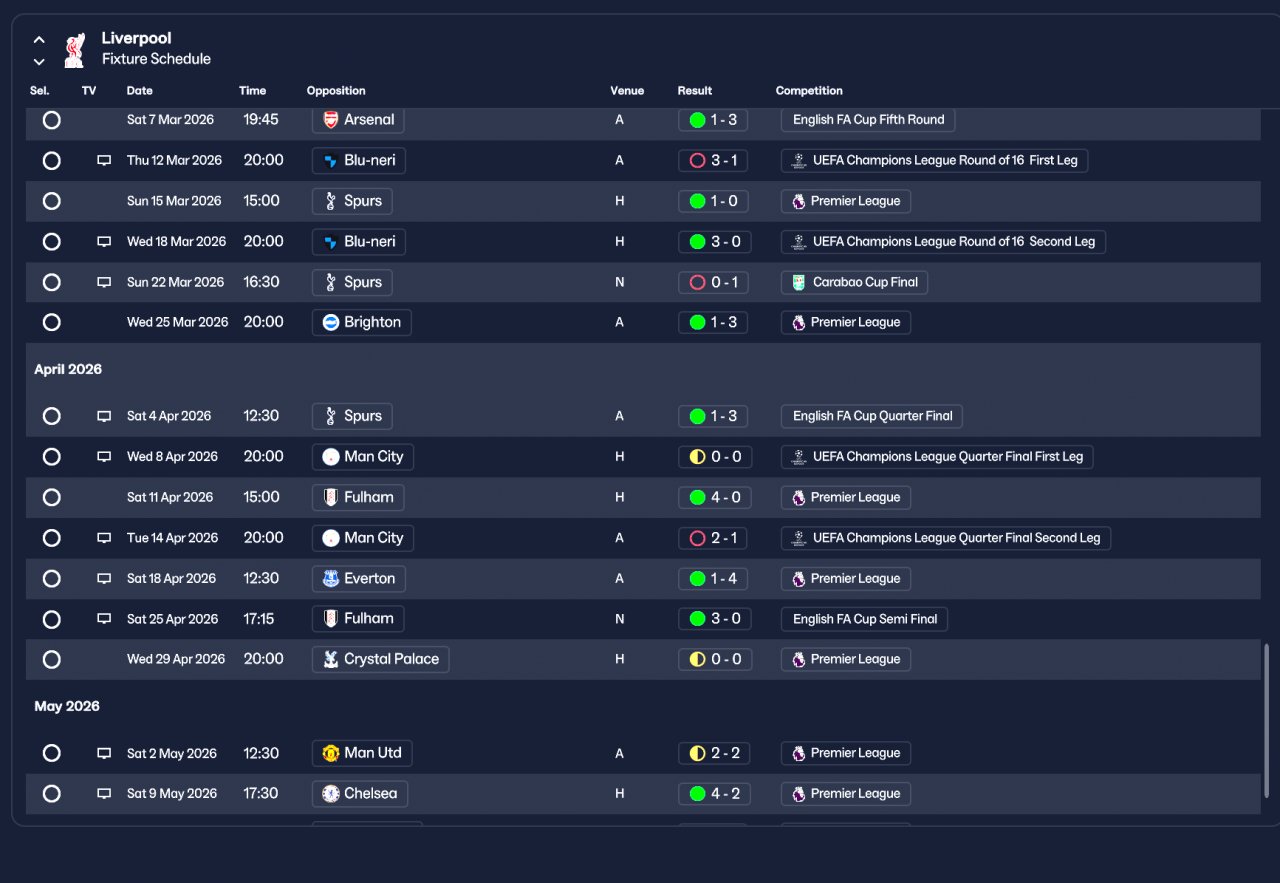Open the English FA Cup Semi Final competition
1280x883 pixels.
tap(864, 619)
